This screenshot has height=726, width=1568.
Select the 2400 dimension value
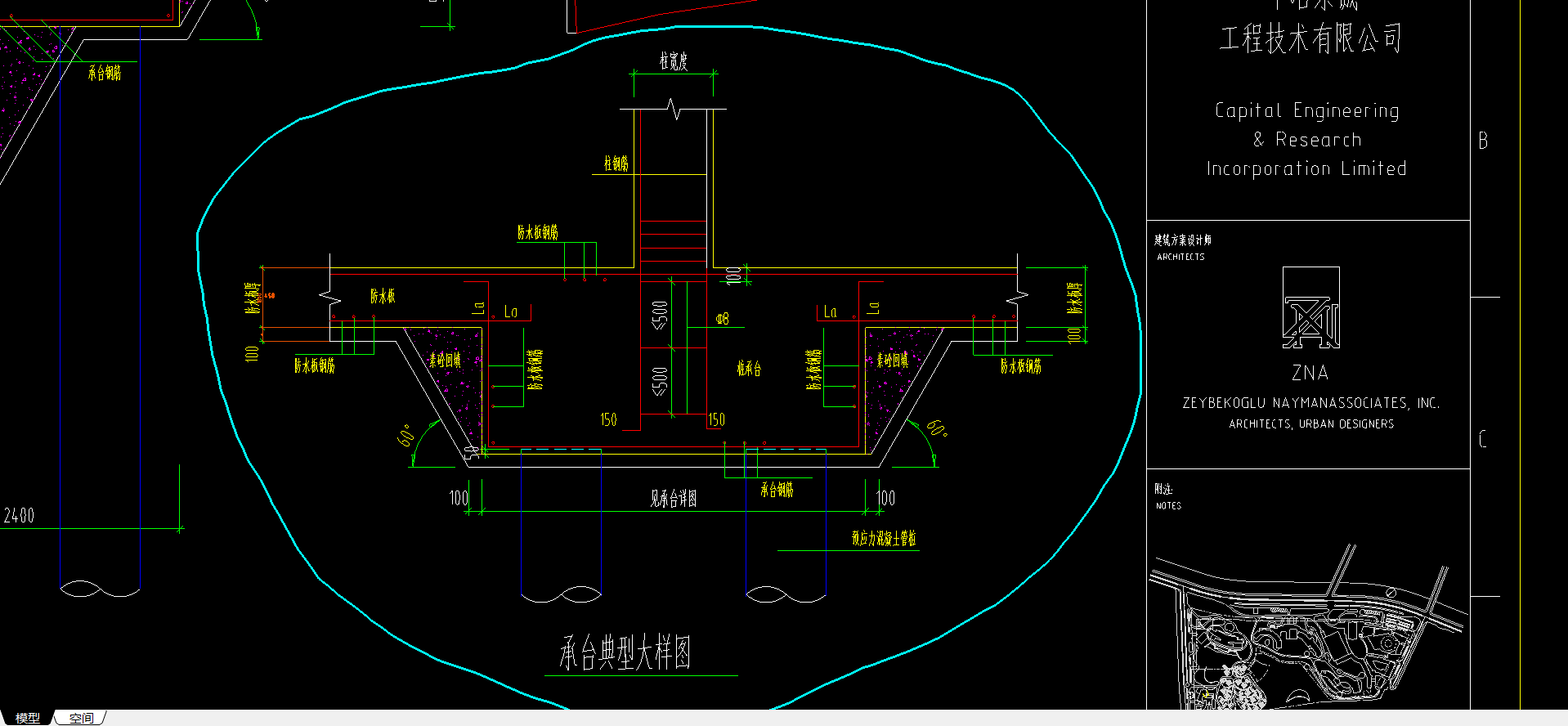click(x=19, y=516)
